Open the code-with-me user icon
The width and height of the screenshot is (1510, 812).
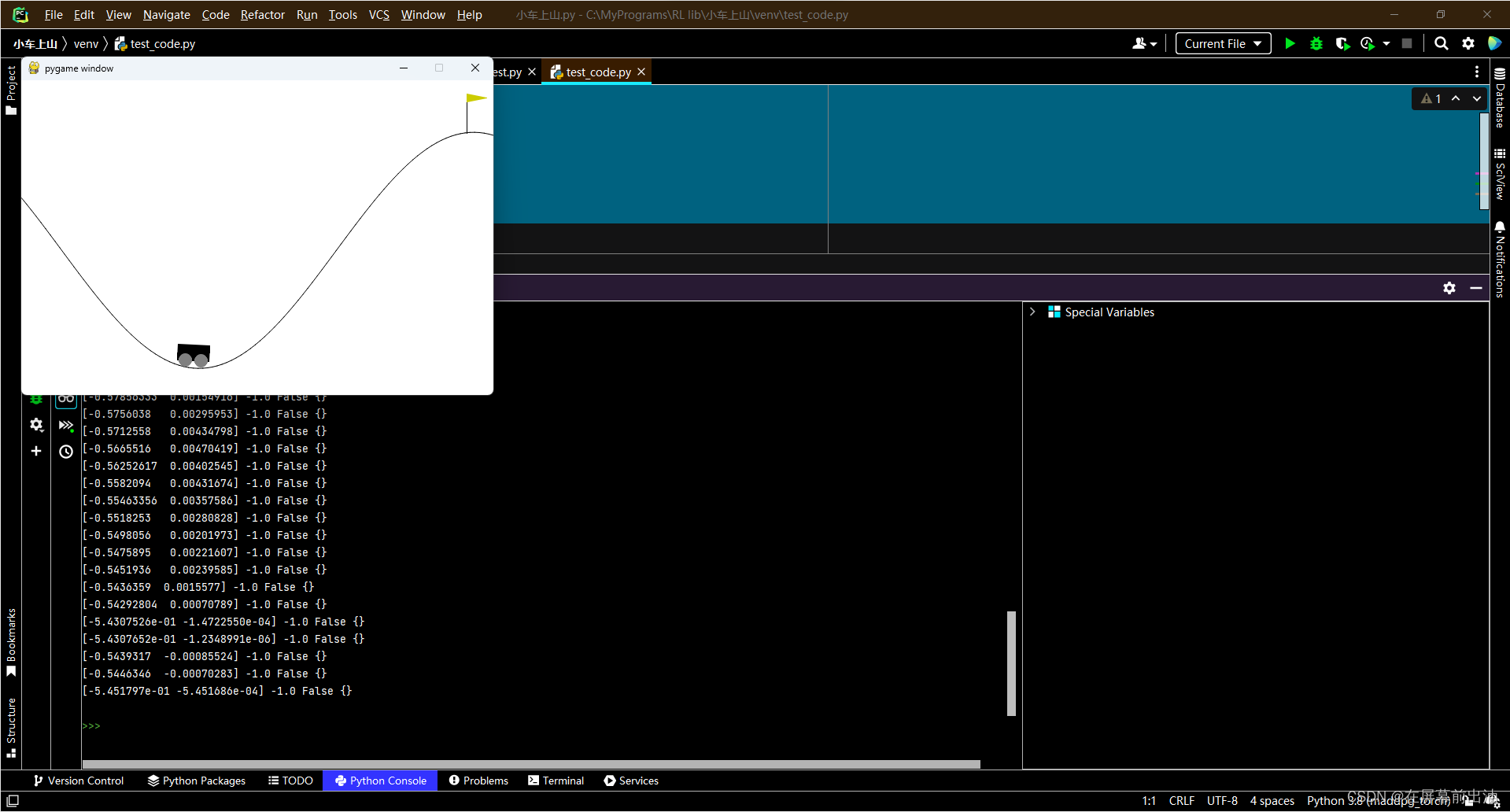tap(1144, 43)
